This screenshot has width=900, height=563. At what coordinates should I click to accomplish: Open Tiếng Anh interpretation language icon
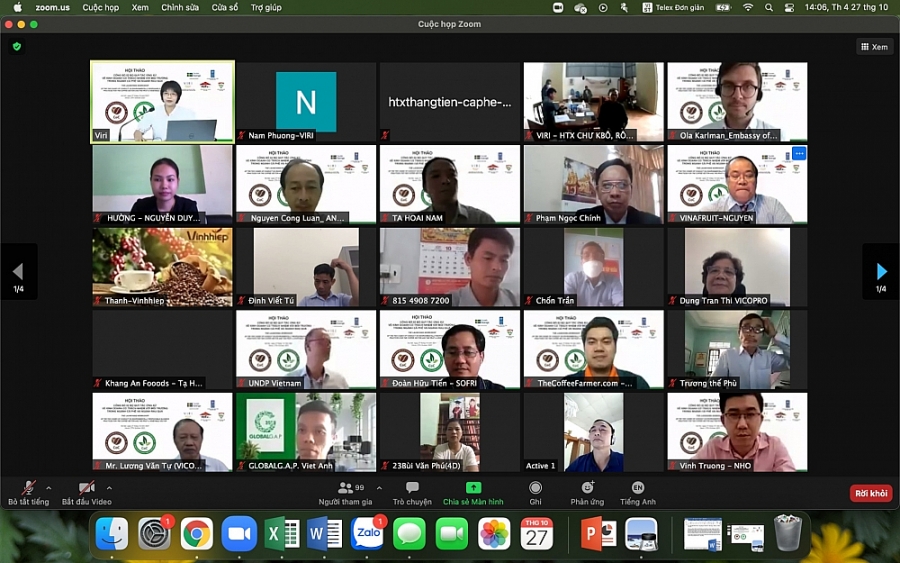coord(638,489)
